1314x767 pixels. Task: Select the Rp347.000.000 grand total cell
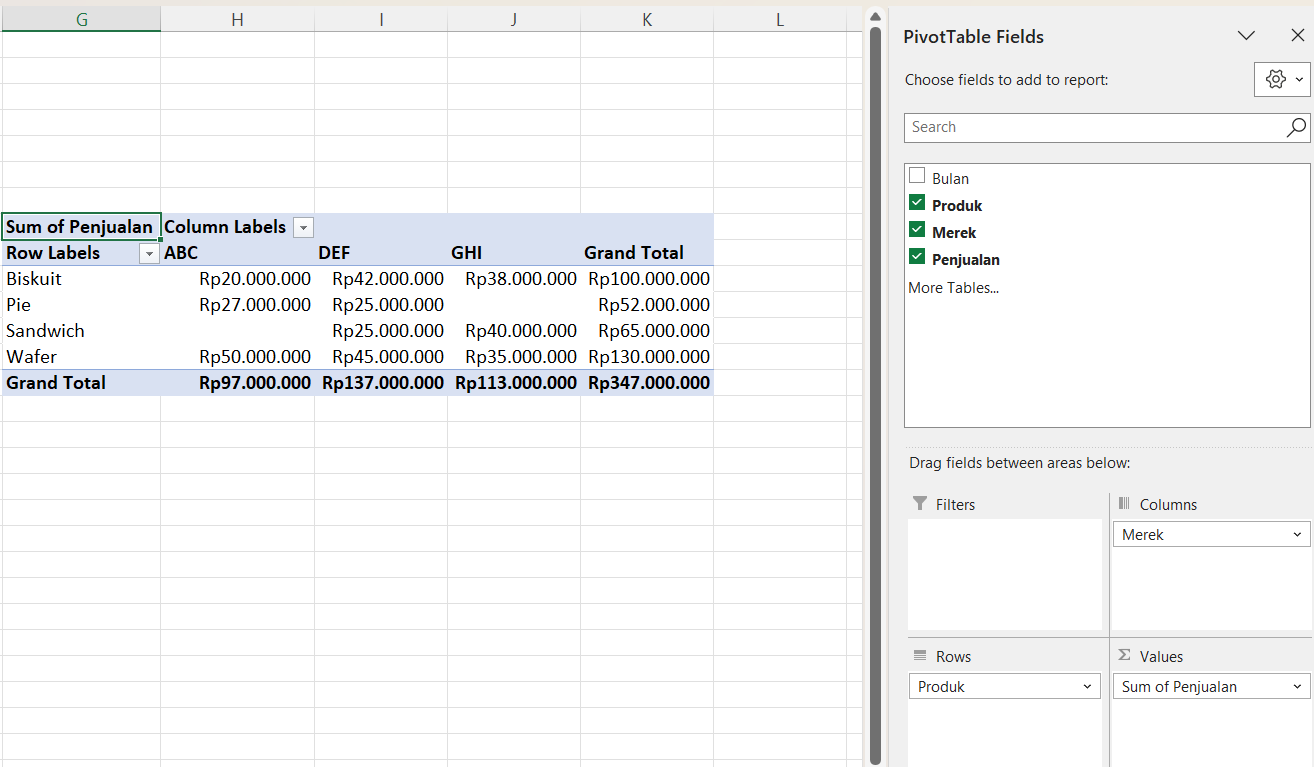(x=647, y=383)
